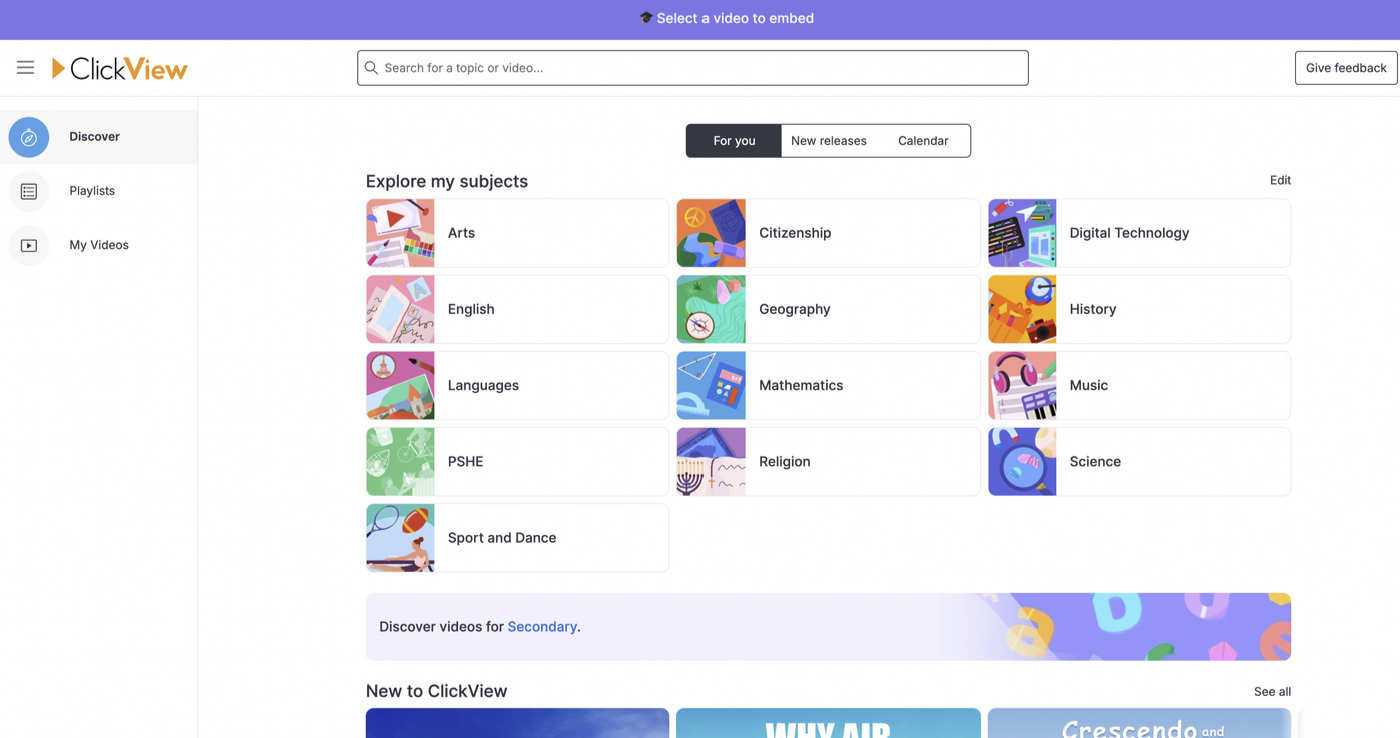Open the Sport and Dance subject
Image resolution: width=1400 pixels, height=738 pixels.
(517, 538)
